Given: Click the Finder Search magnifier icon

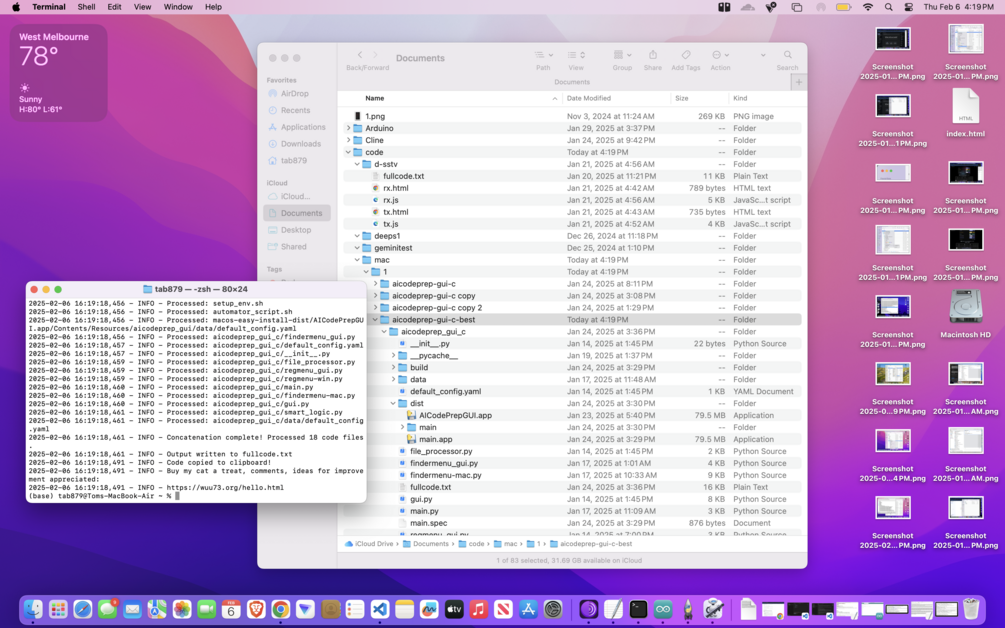Looking at the screenshot, I should tap(787, 55).
